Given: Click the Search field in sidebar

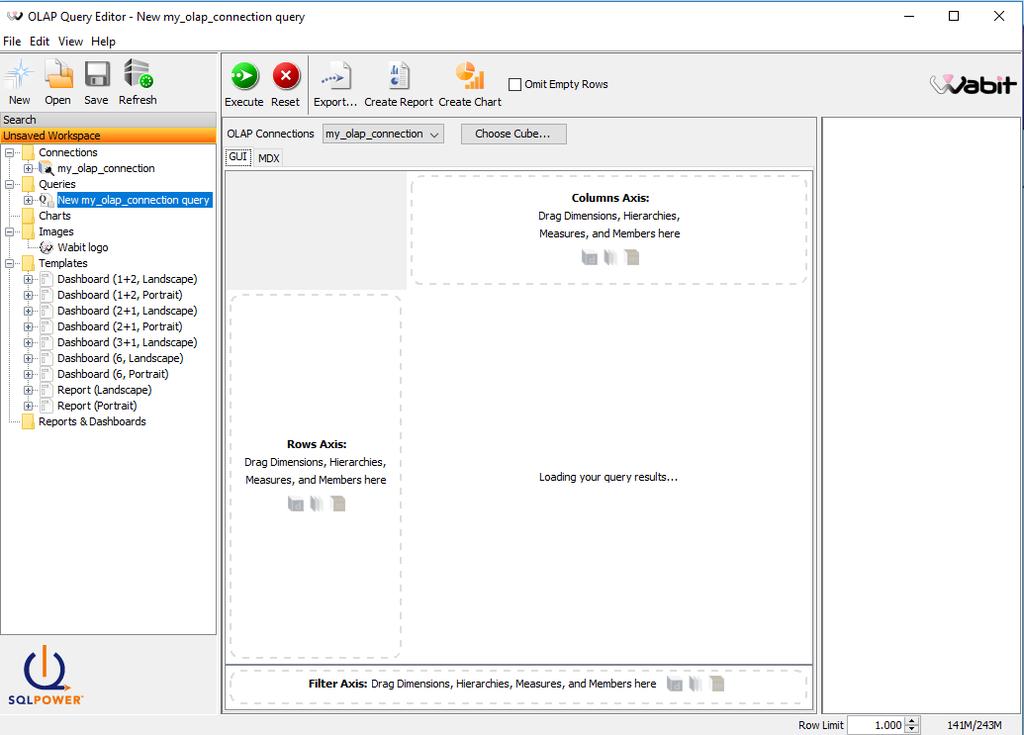Looking at the screenshot, I should tap(108, 120).
